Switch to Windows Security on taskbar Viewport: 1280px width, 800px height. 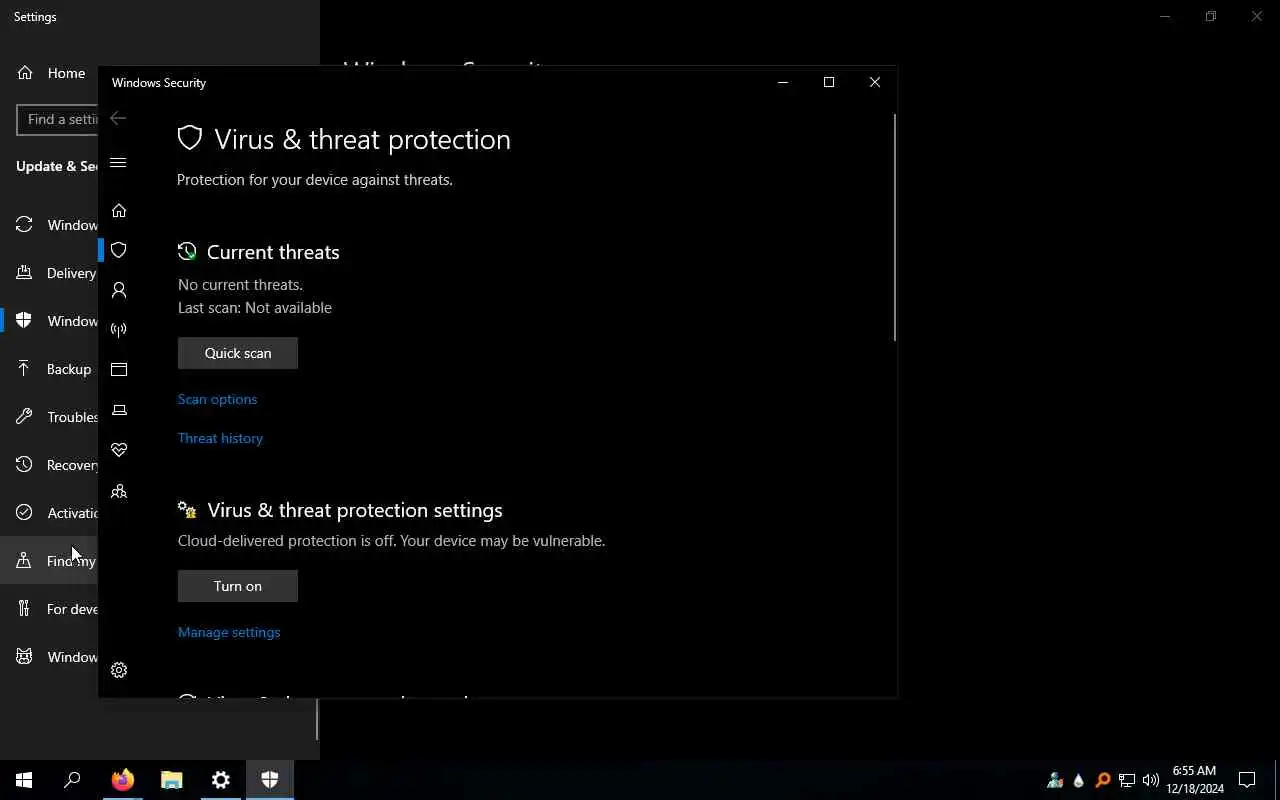coord(269,780)
